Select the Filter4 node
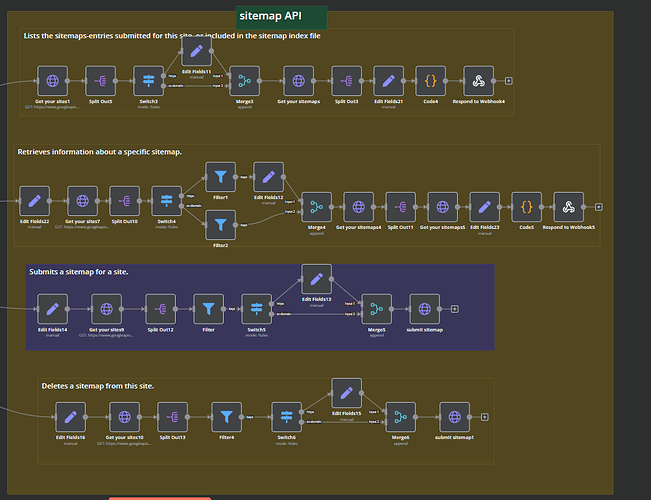The height and width of the screenshot is (500, 651). pyautogui.click(x=226, y=417)
